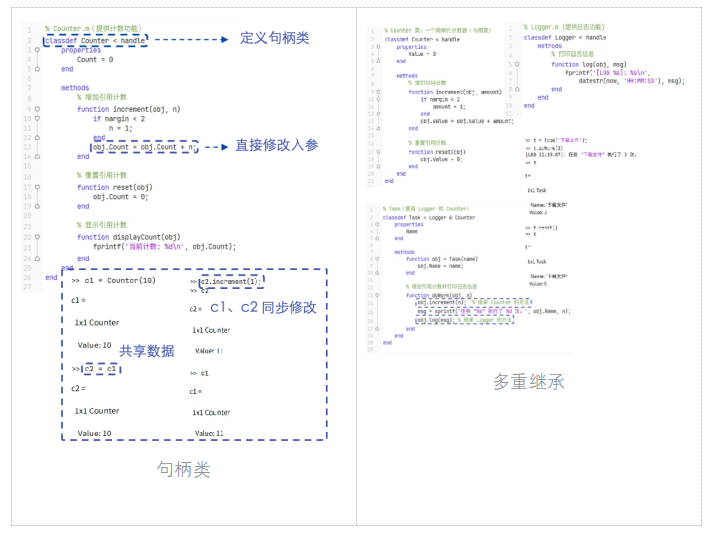
Task: Collapse the properties block fold marker in Counter.m
Action: (37, 50)
